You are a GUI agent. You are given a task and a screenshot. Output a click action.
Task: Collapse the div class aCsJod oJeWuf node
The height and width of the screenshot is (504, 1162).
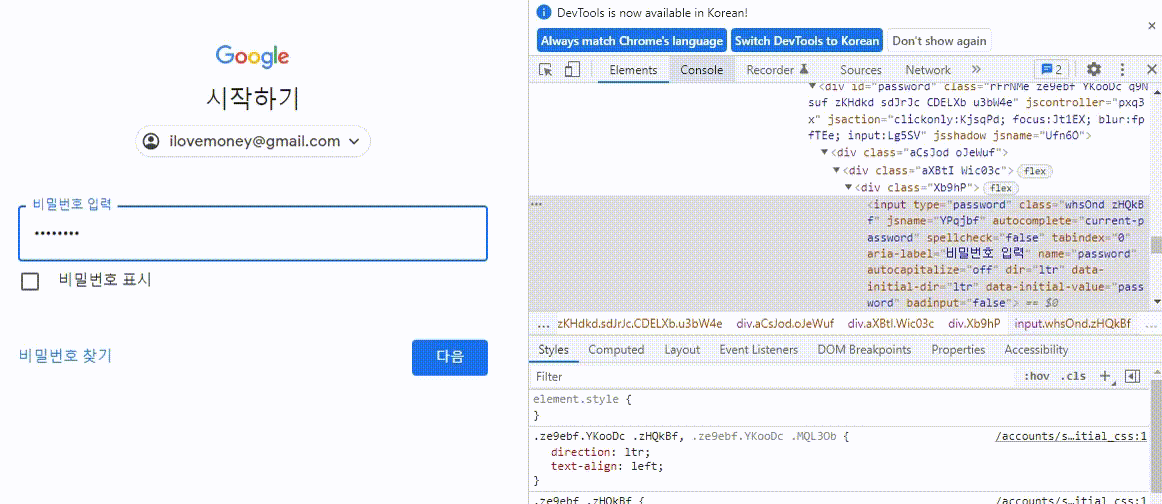coord(825,152)
